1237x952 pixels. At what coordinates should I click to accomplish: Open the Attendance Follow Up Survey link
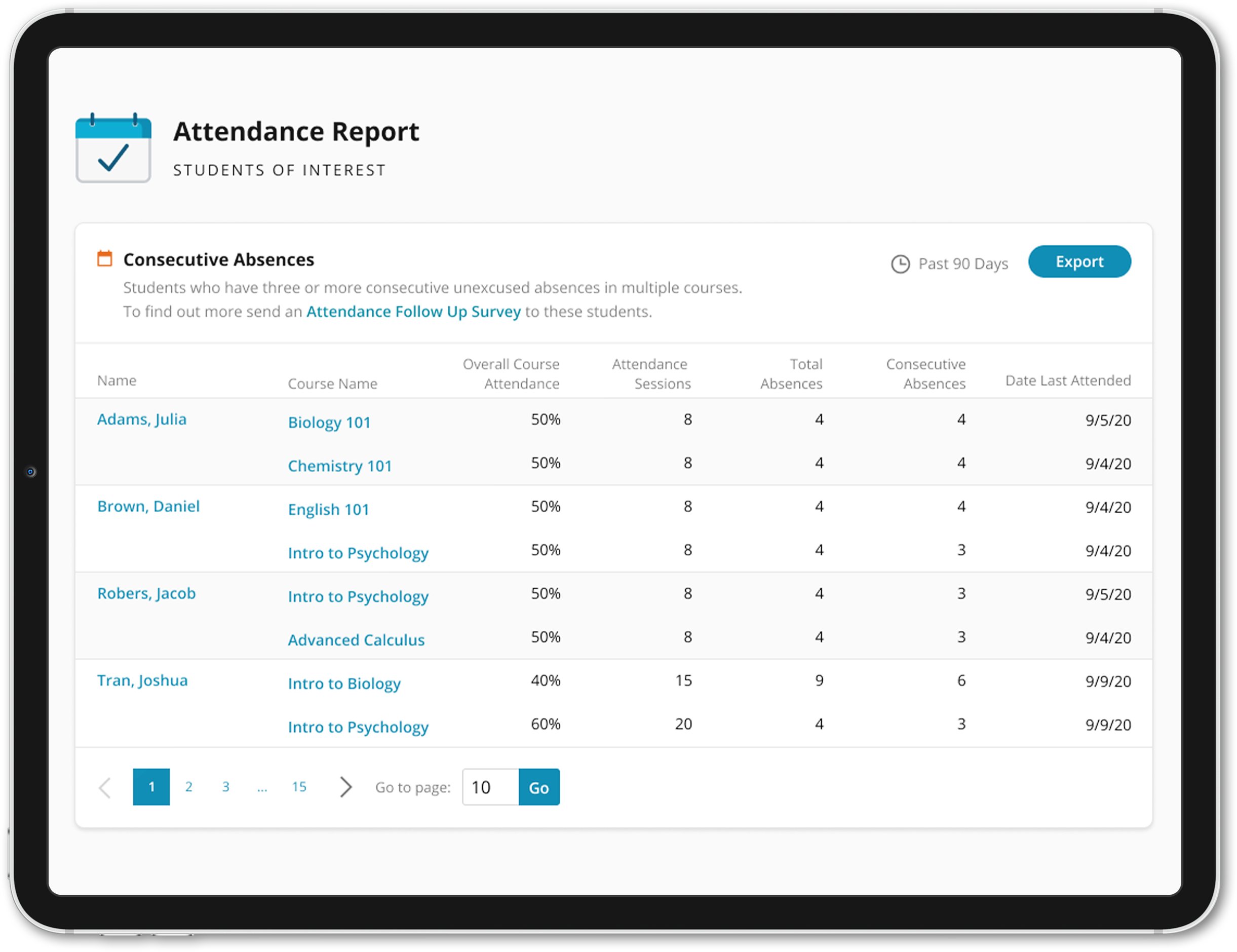(413, 312)
